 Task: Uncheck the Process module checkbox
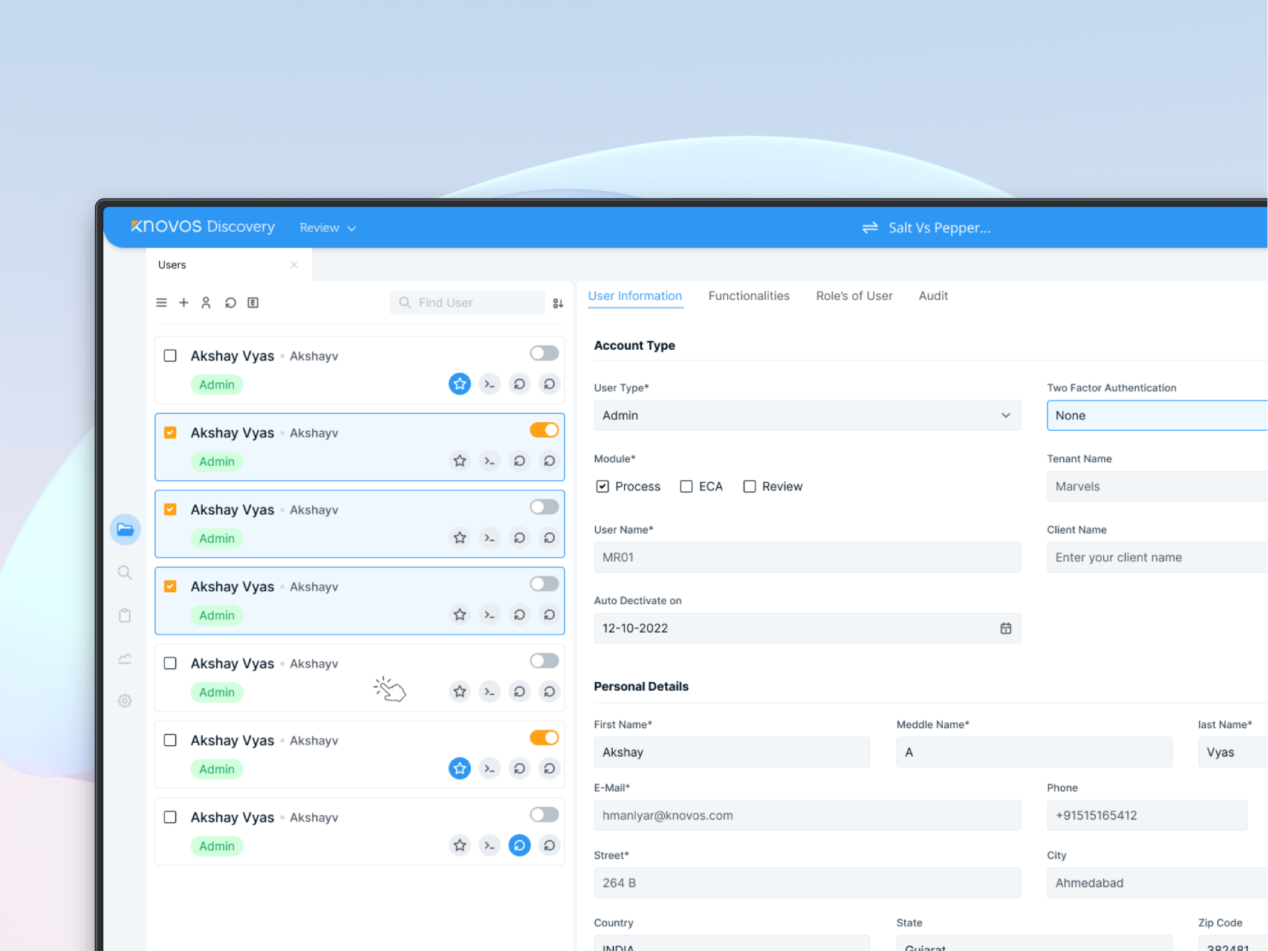[x=602, y=487]
